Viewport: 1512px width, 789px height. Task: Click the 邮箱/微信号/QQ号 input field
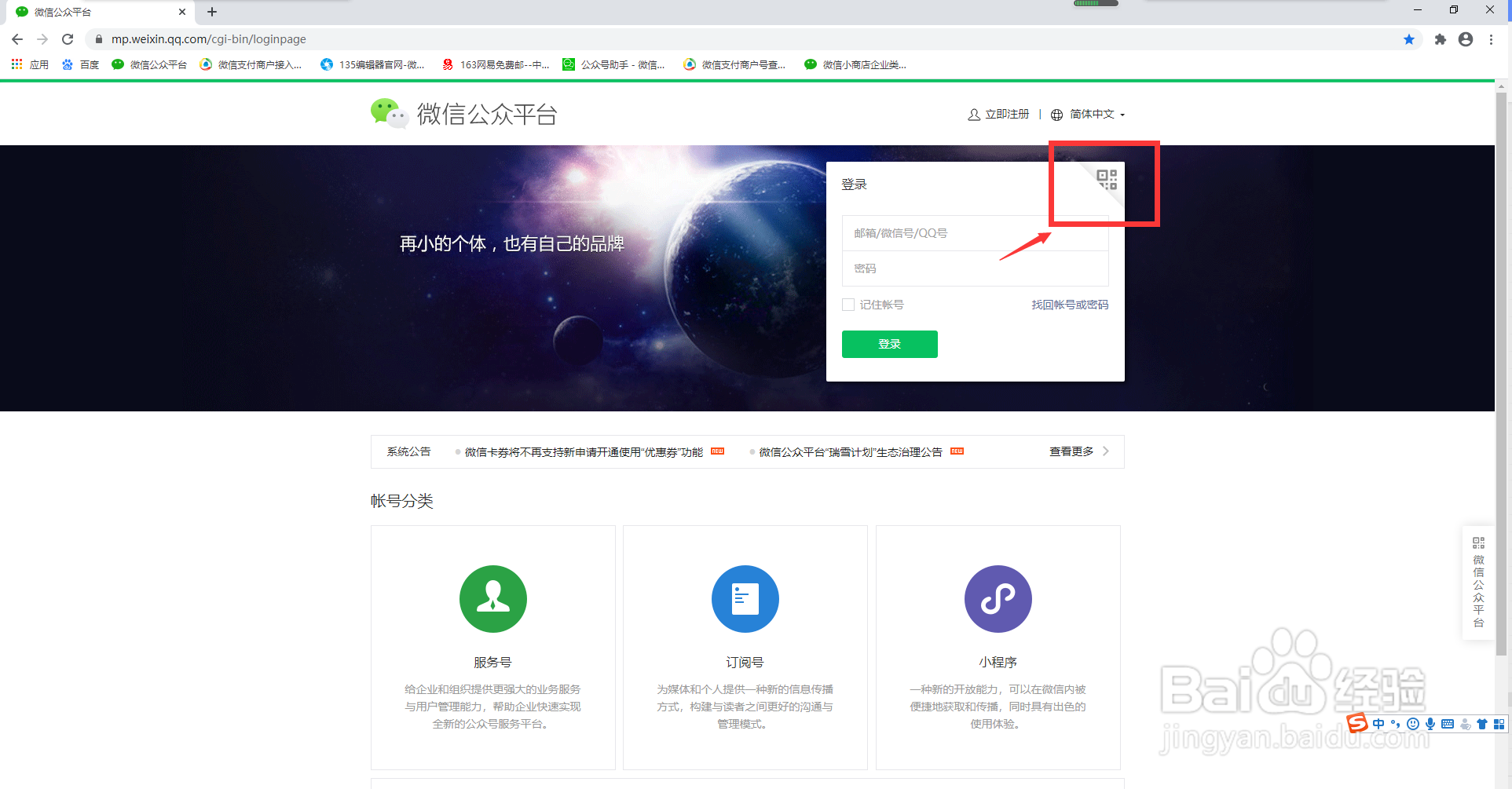(974, 233)
